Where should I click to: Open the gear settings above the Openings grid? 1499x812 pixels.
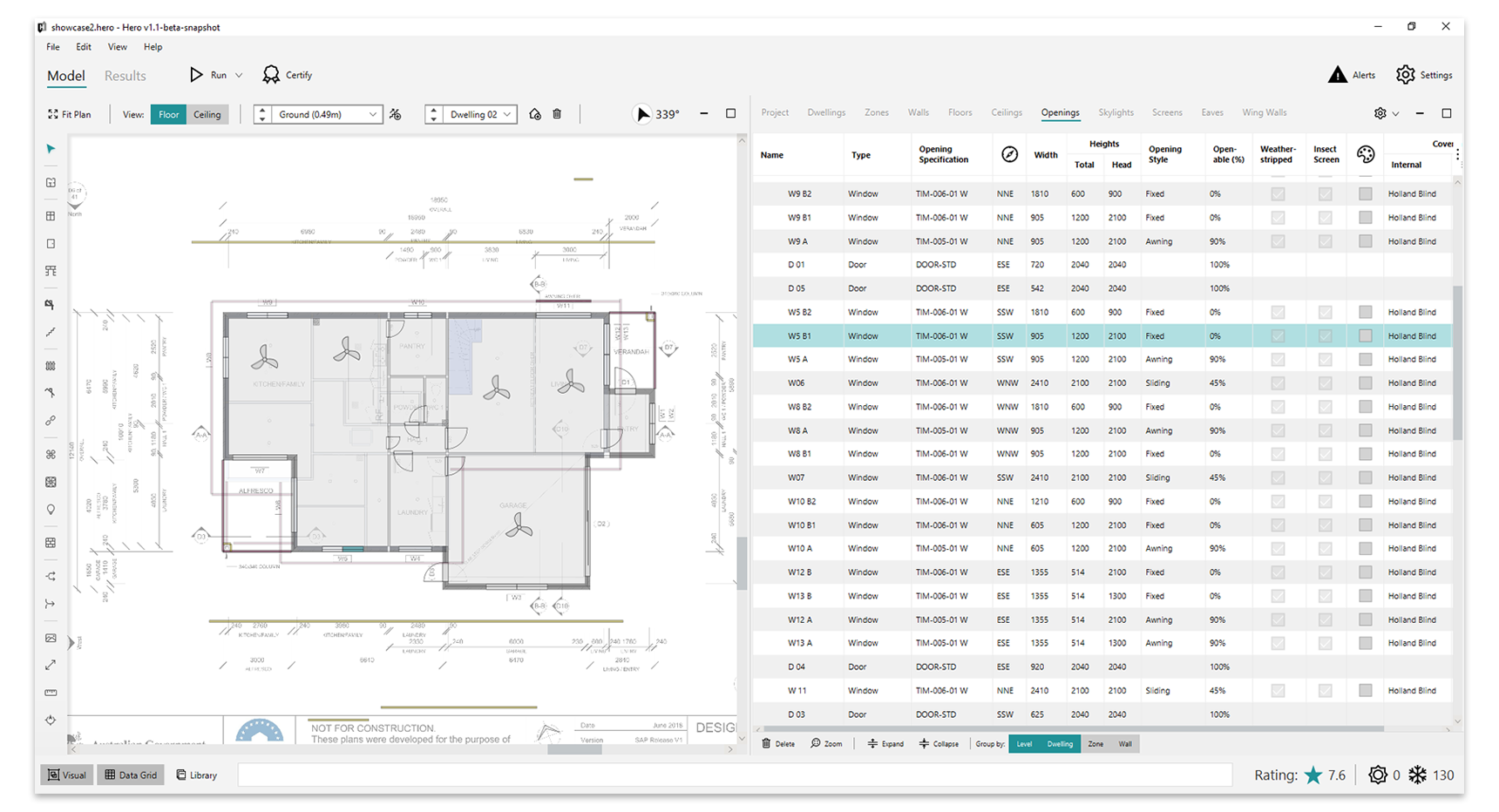1380,113
